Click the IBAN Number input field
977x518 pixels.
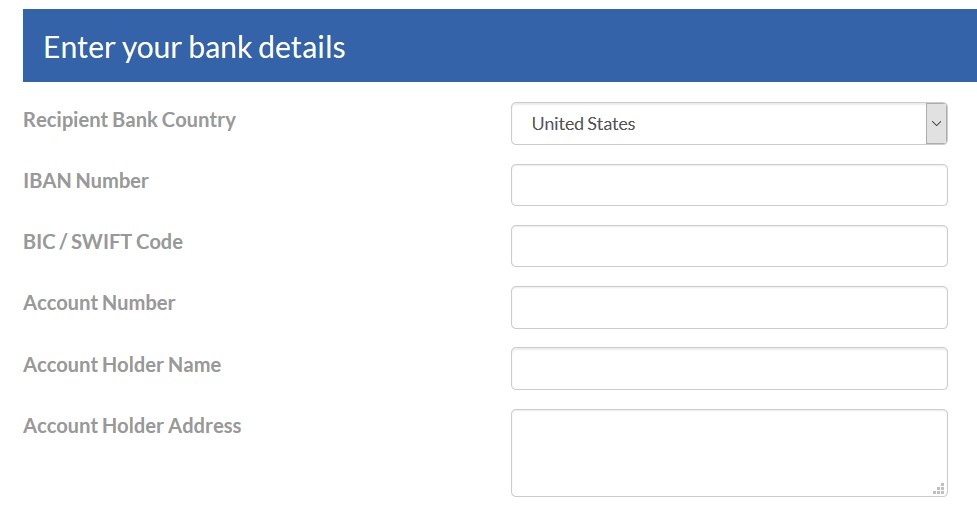tap(729, 185)
